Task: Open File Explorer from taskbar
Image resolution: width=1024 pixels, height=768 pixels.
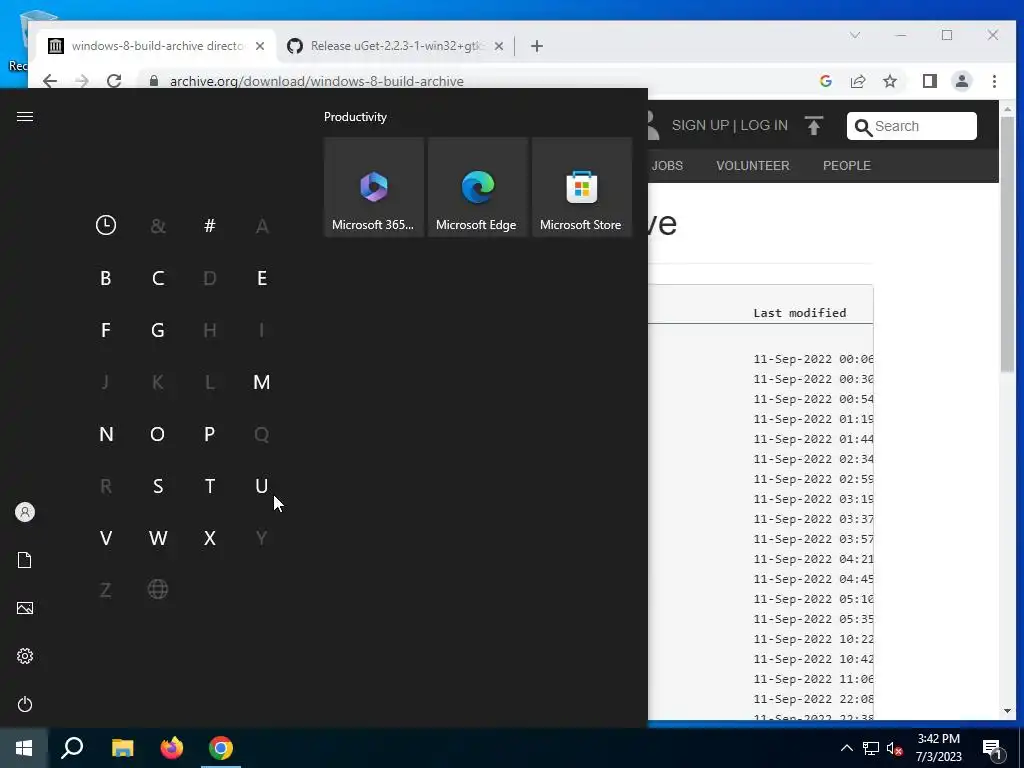Action: pos(122,748)
